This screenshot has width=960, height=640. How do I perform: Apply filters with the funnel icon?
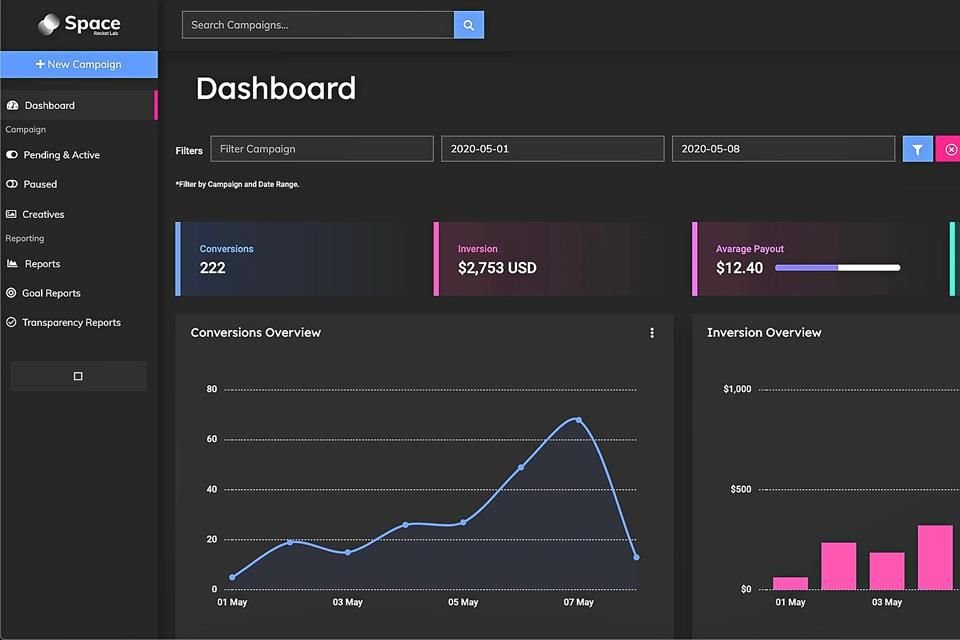917,149
